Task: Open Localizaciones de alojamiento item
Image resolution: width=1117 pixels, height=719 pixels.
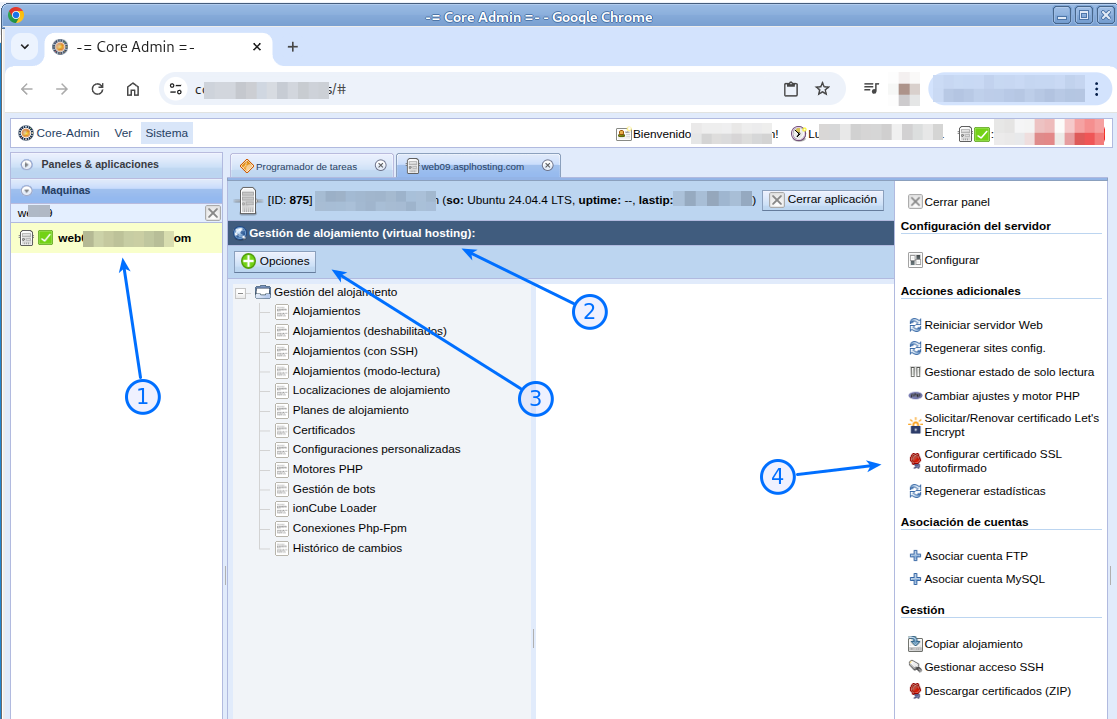Action: pyautogui.click(x=371, y=390)
